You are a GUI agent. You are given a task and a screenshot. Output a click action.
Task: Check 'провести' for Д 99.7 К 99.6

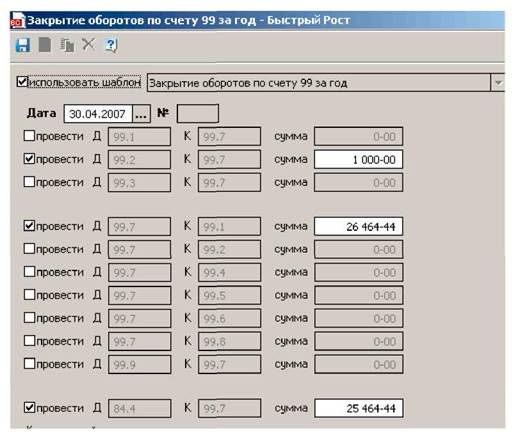[29, 318]
